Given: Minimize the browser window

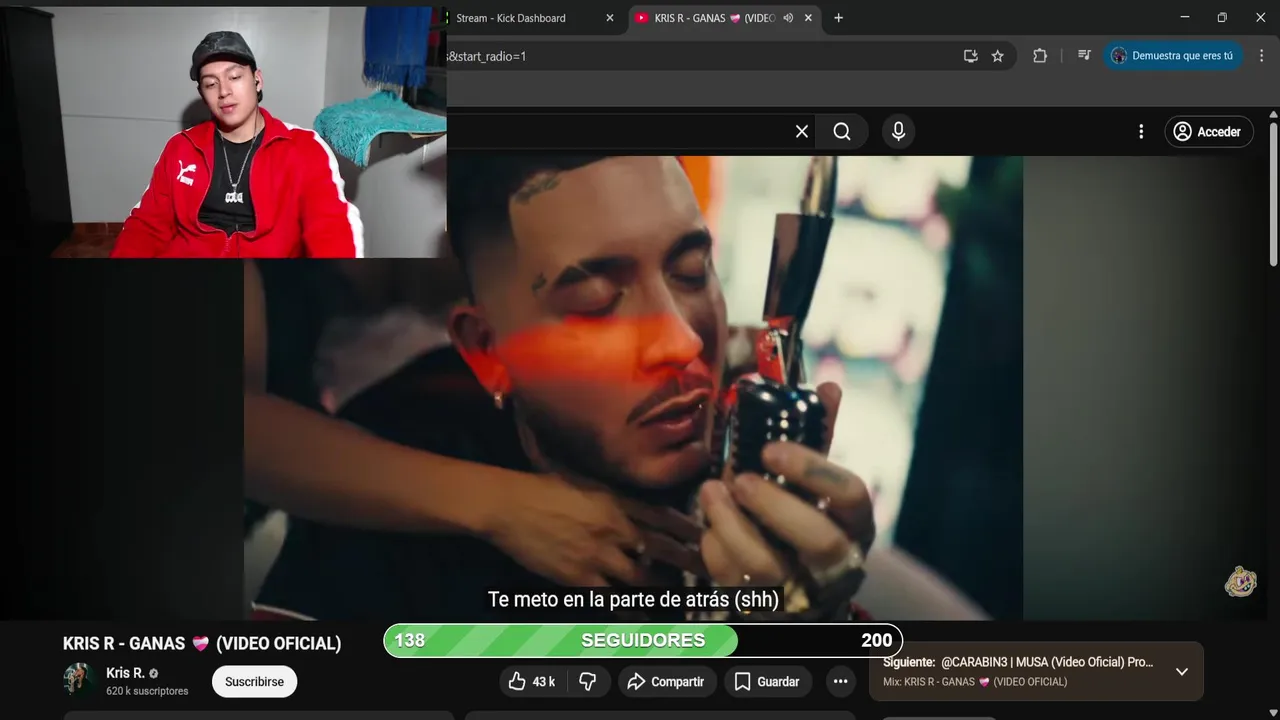Looking at the screenshot, I should 1185,18.
